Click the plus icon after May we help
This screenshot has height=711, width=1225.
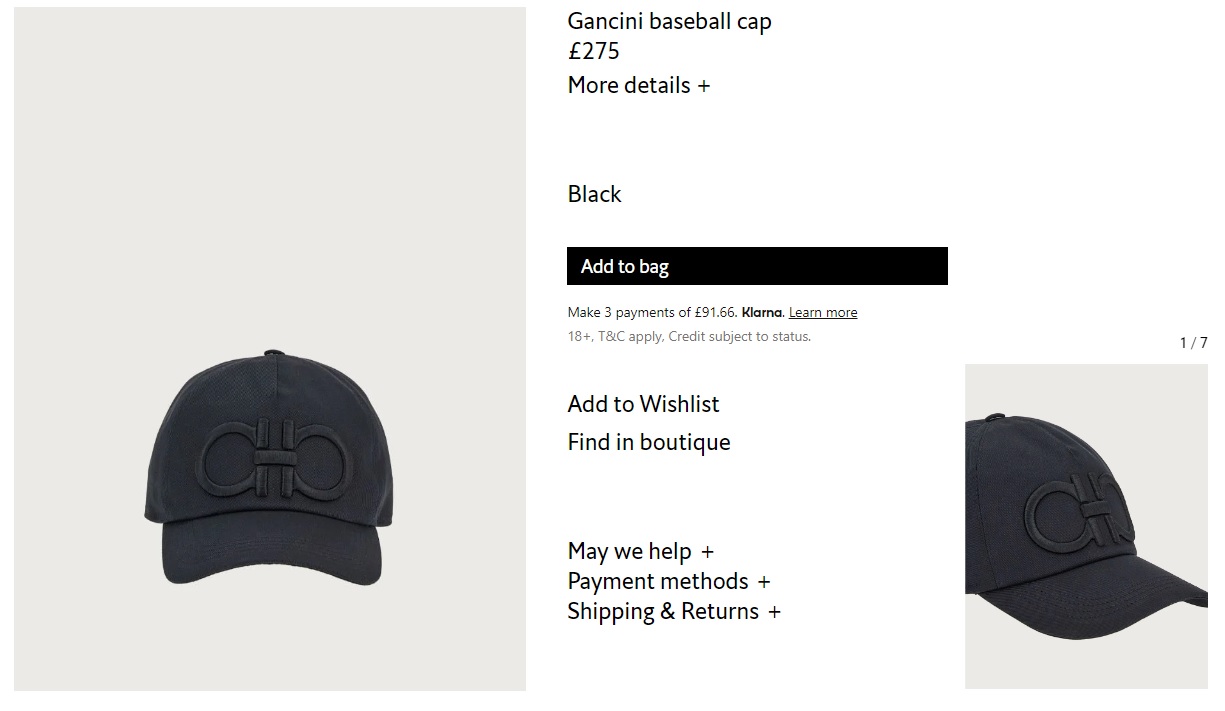708,552
